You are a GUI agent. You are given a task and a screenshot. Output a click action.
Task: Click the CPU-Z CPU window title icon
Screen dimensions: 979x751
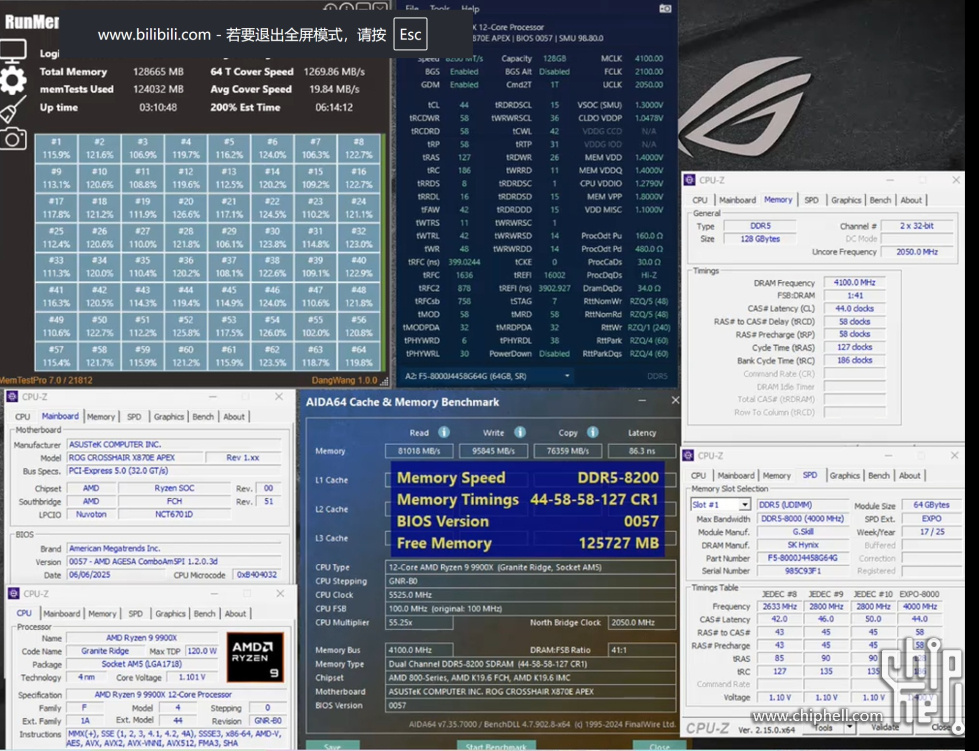pos(14,594)
